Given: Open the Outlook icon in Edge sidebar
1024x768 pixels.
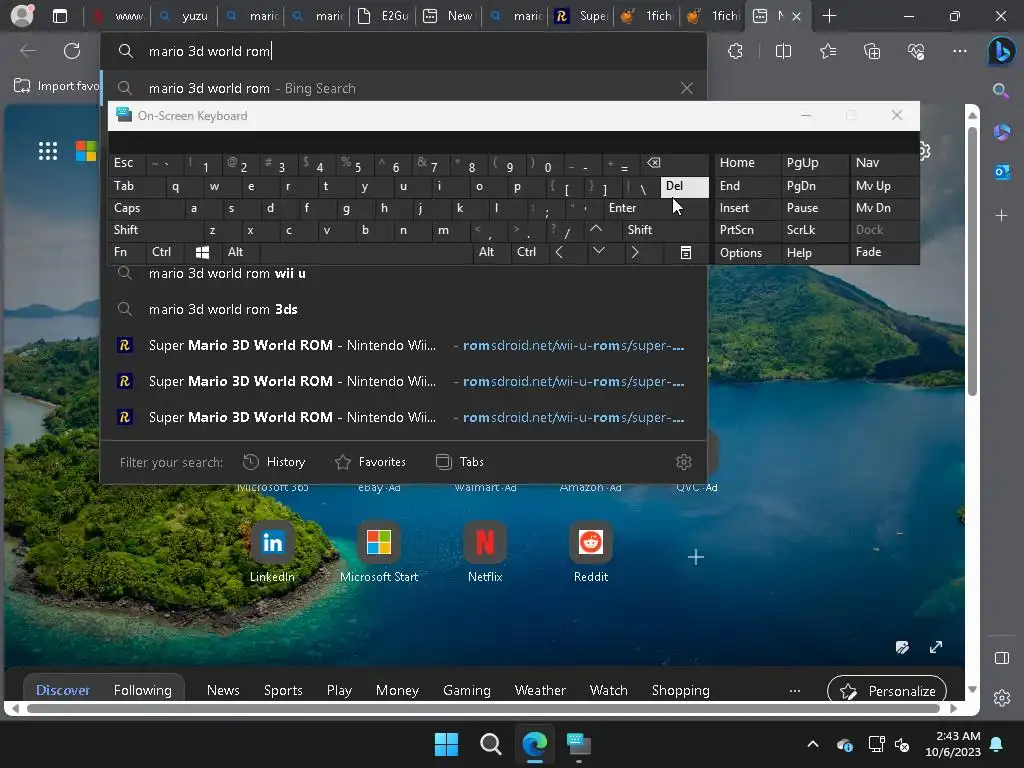Looking at the screenshot, I should [x=1002, y=172].
